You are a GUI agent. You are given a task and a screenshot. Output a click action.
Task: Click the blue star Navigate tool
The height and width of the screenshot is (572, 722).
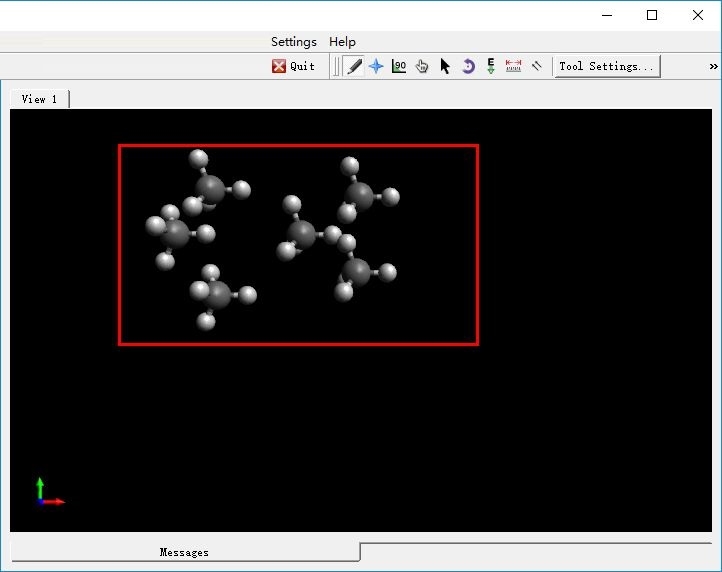tap(376, 66)
